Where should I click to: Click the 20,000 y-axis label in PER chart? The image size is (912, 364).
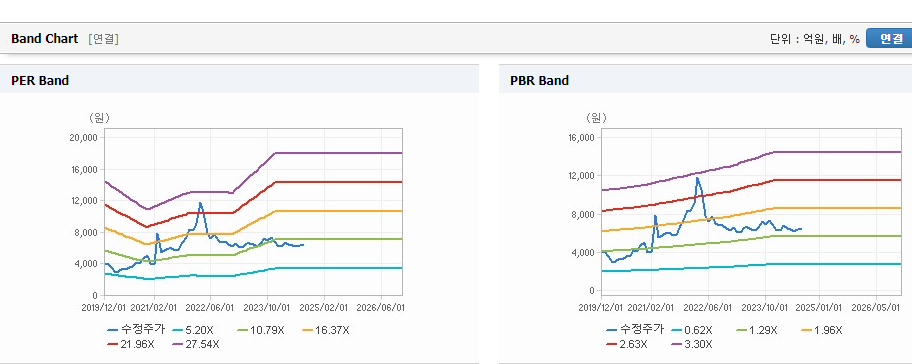pyautogui.click(x=84, y=138)
